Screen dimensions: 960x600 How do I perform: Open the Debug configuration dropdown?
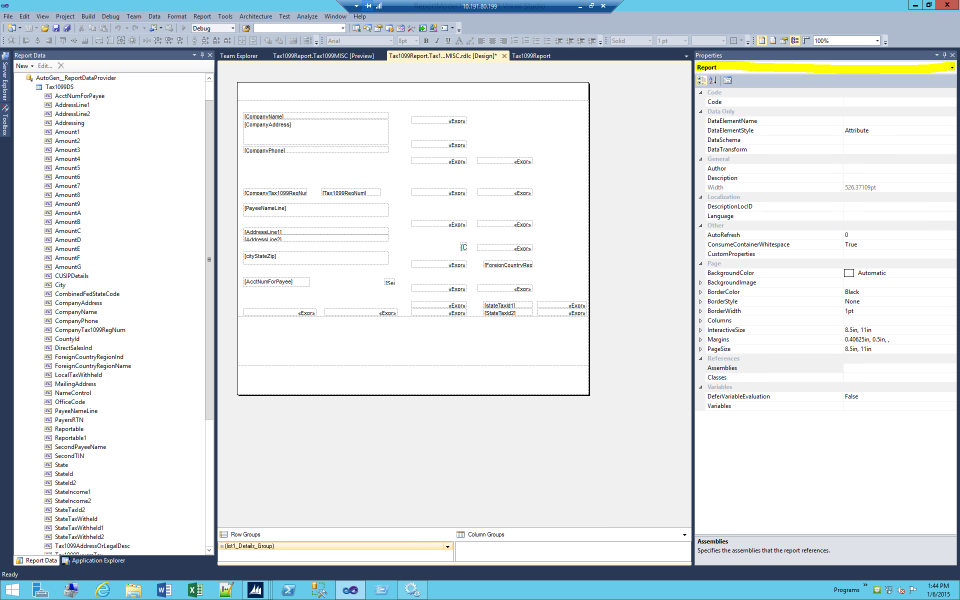233,29
